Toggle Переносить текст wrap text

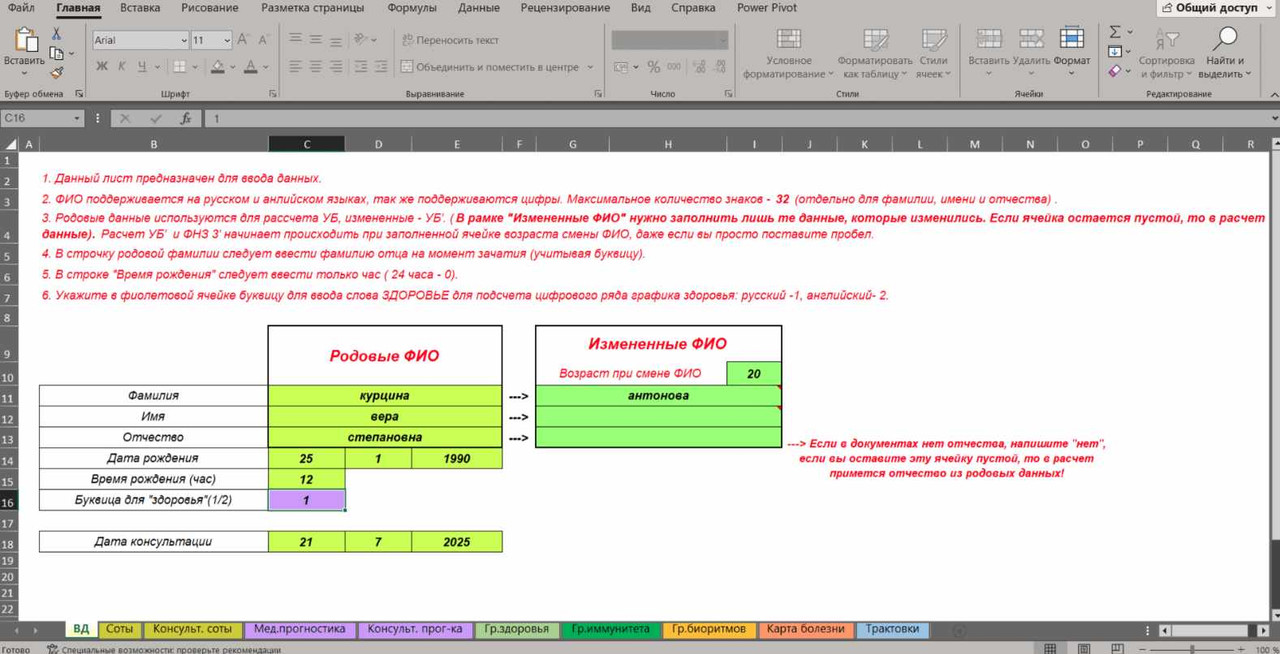pyautogui.click(x=450, y=40)
